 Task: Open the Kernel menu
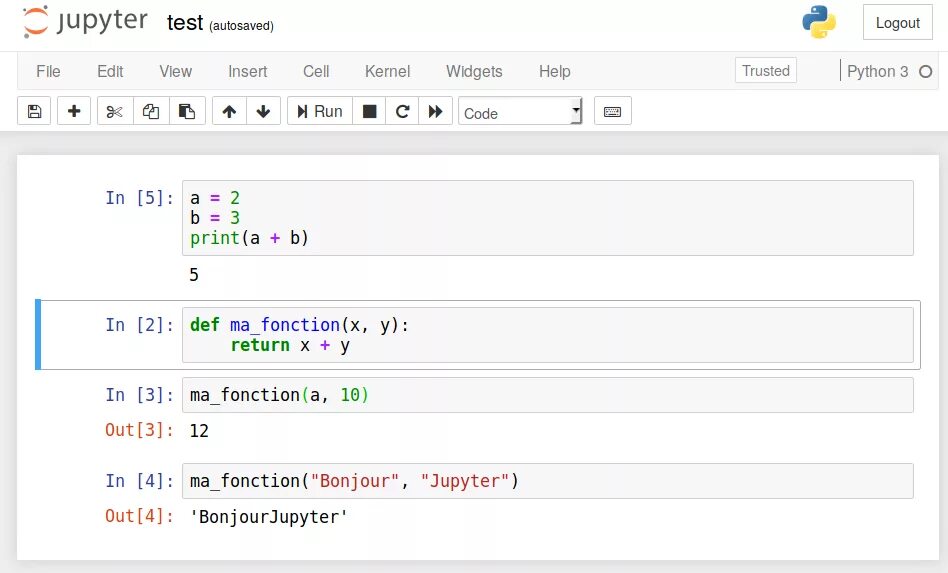(x=387, y=71)
